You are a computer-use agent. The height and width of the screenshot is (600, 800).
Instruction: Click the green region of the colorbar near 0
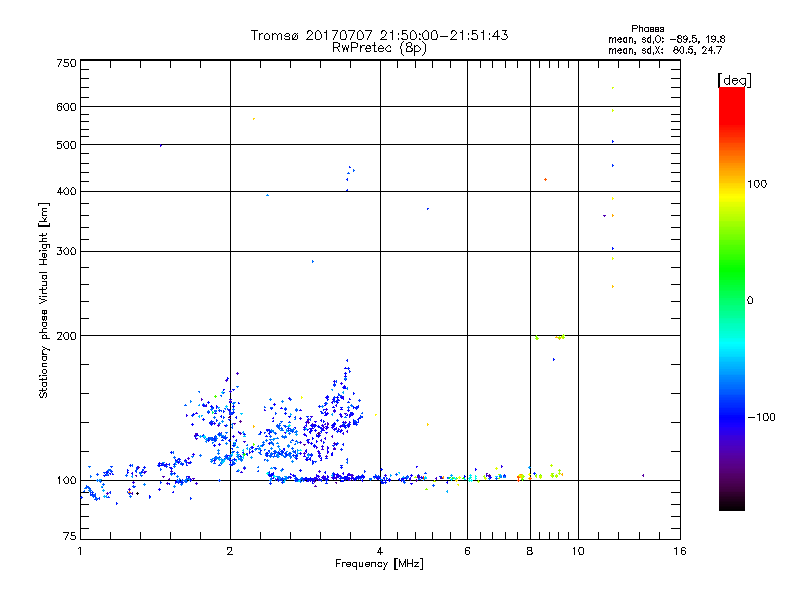coord(732,286)
